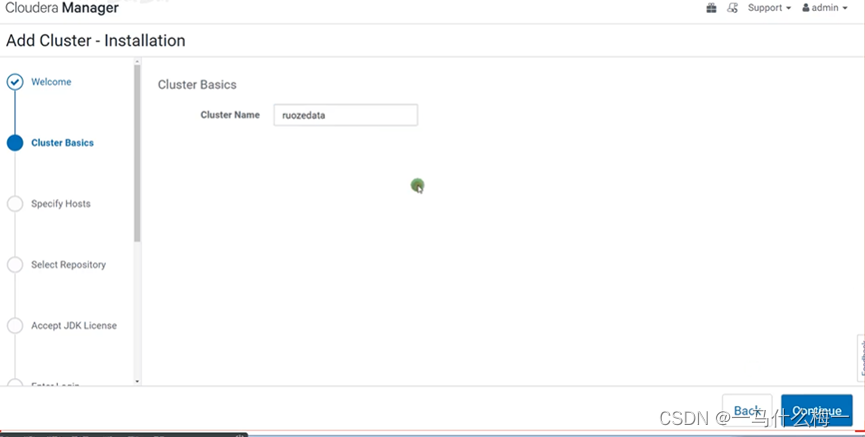The width and height of the screenshot is (865, 437).
Task: Click the steps sidebar scrollbar thumb
Action: (x=137, y=153)
